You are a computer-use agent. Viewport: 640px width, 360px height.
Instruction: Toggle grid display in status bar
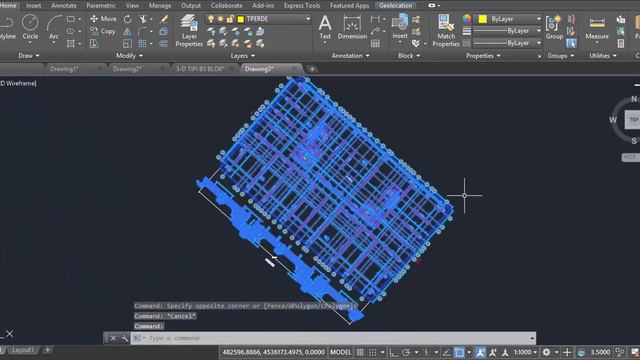[360, 352]
